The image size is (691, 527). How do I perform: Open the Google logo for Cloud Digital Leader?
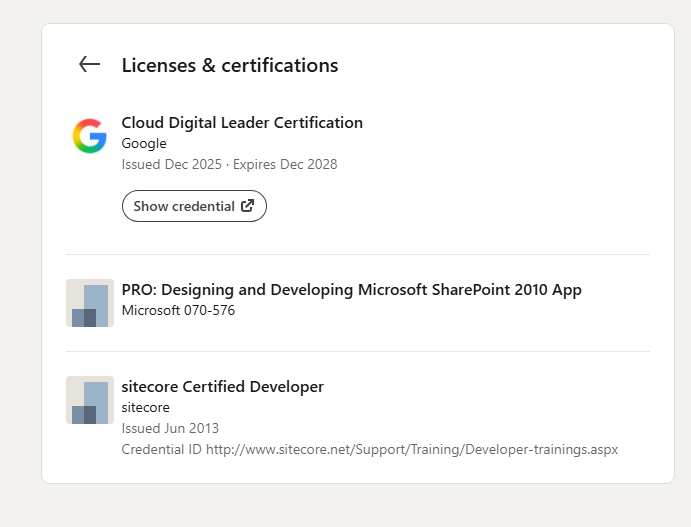90,136
